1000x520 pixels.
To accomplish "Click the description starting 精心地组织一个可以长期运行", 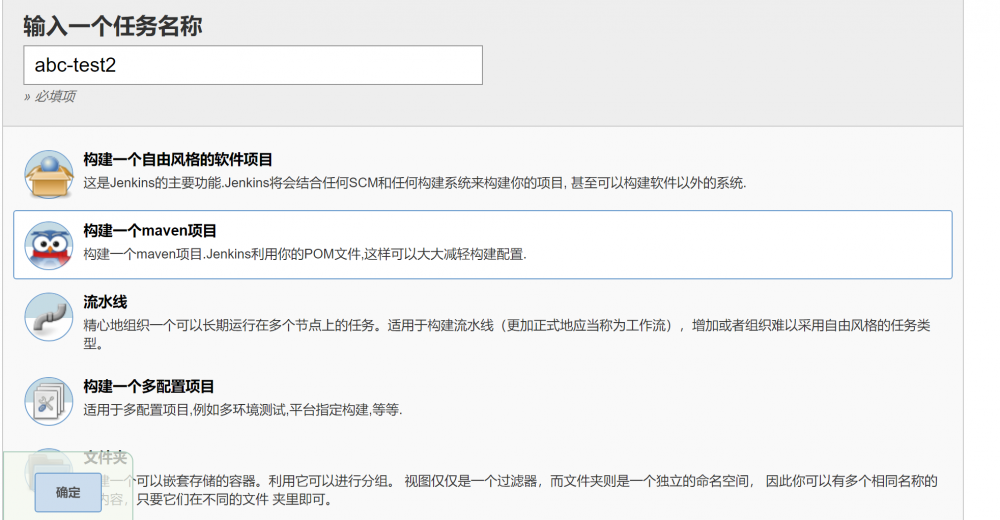I will coord(507,334).
